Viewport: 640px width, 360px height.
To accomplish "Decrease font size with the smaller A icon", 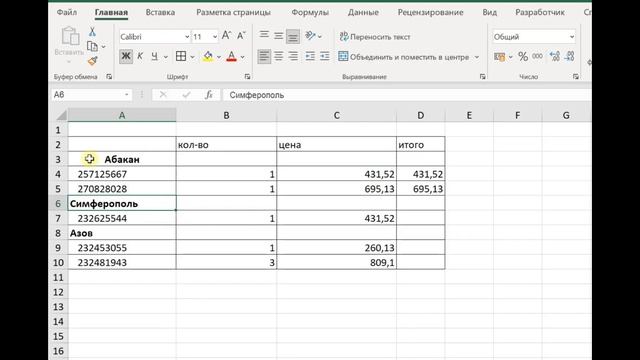I will tap(241, 36).
